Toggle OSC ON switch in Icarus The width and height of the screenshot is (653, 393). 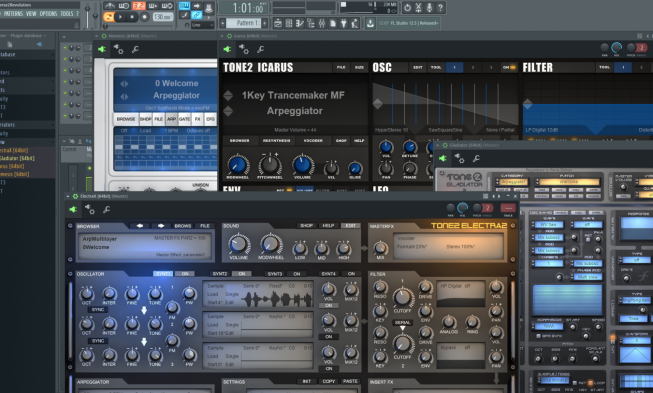click(509, 67)
